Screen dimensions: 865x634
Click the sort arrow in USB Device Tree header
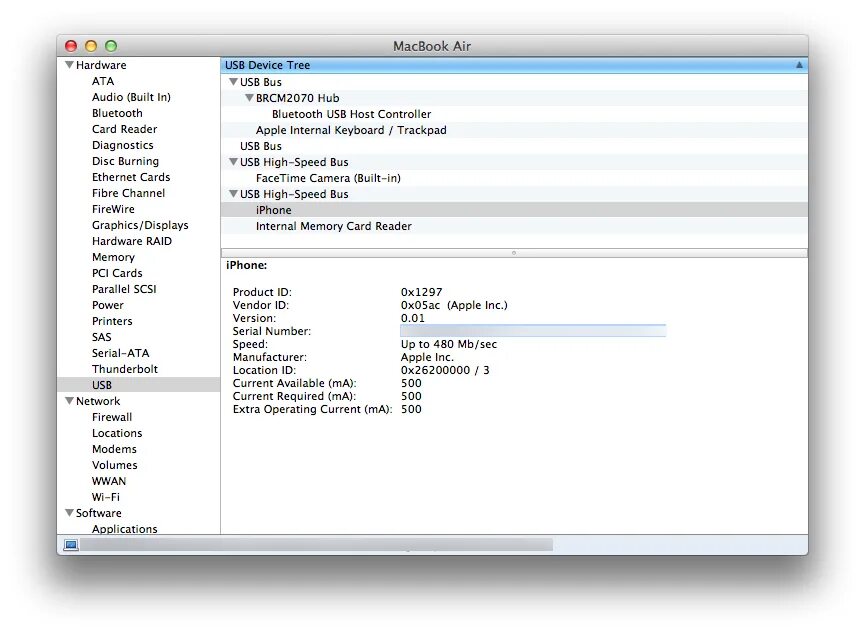799,65
